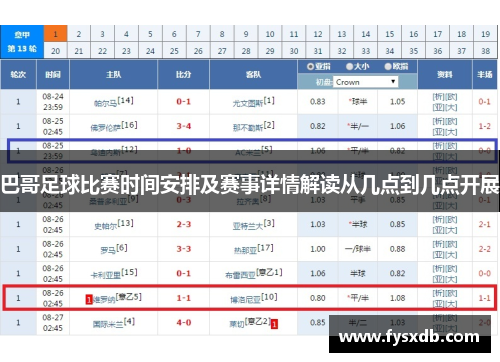Switch to round 19 tab
This screenshot has height=362, width=500.
[x=485, y=34]
